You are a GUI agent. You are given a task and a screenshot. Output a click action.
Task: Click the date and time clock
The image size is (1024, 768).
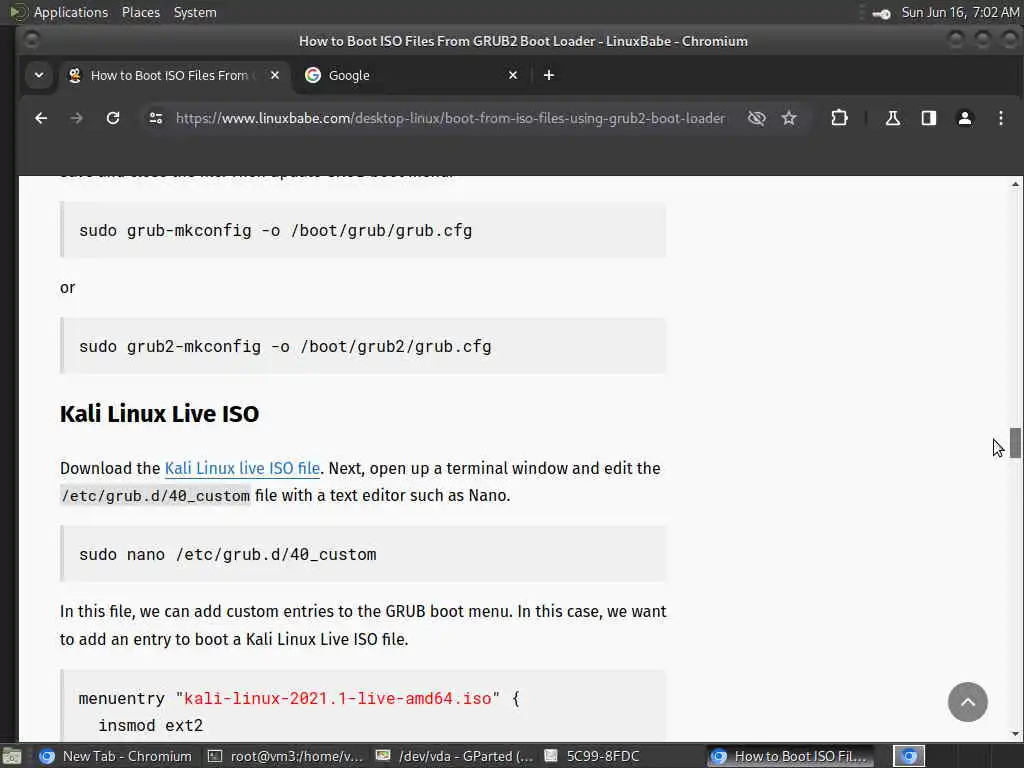960,12
